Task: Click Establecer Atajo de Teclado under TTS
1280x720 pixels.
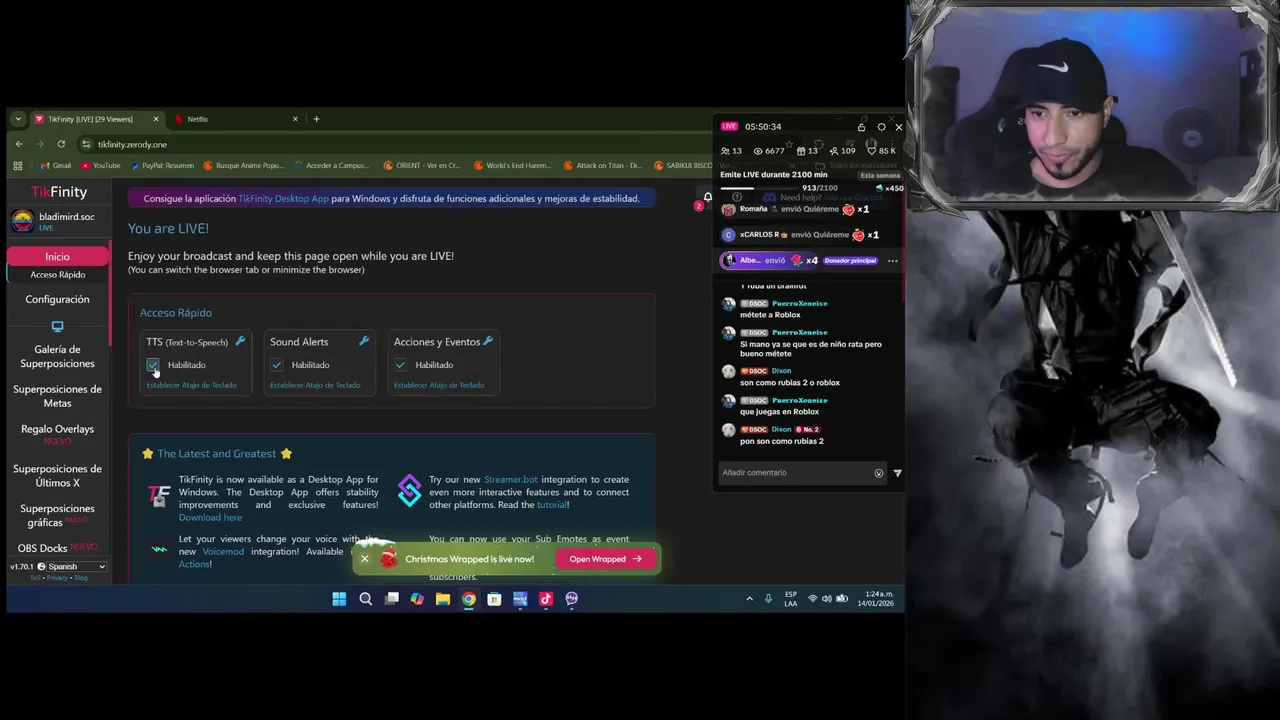Action: 191,385
